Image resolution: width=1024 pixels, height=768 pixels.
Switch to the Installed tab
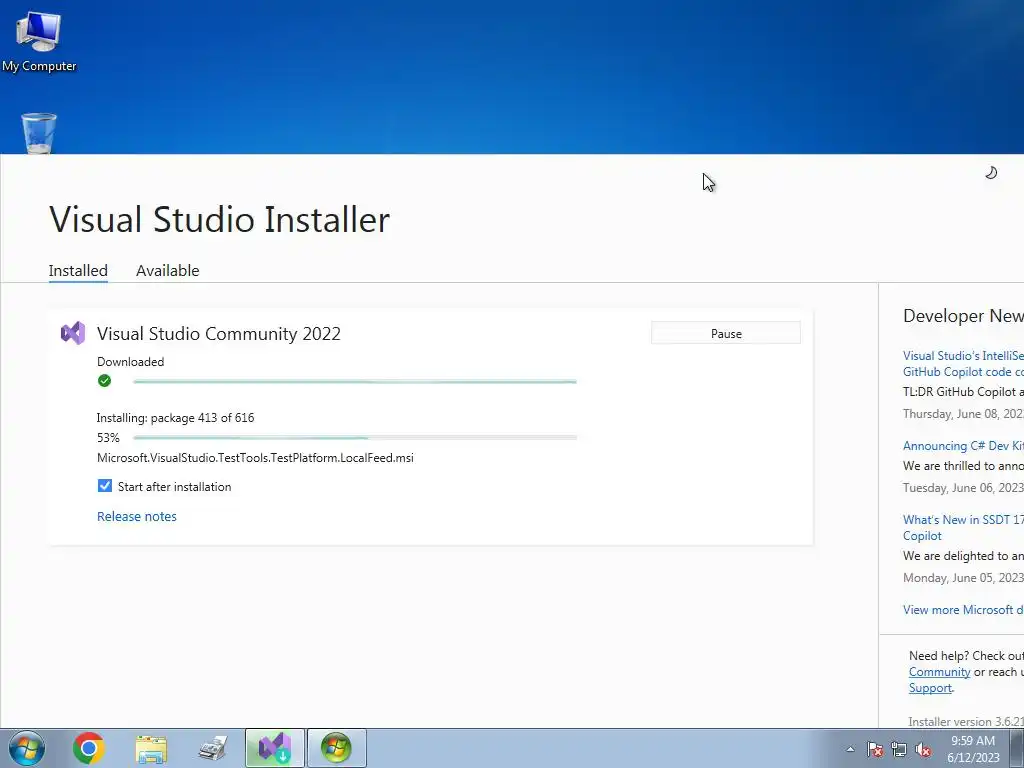coord(78,270)
